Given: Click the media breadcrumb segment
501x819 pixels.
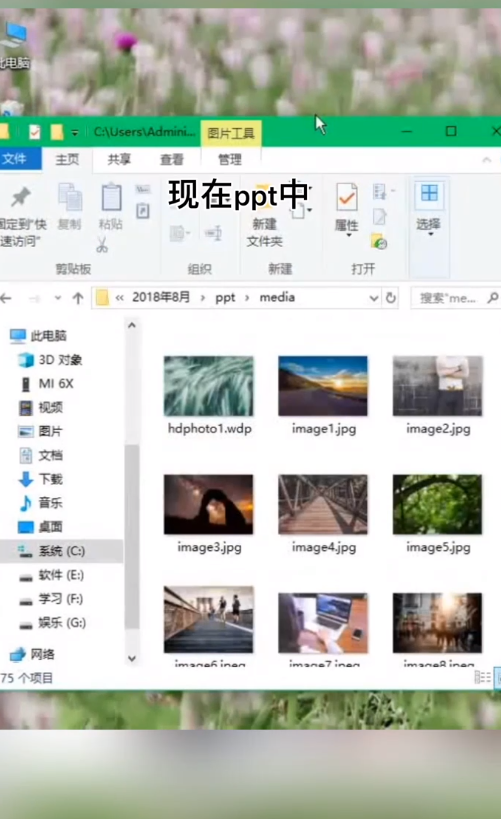Looking at the screenshot, I should click(277, 297).
